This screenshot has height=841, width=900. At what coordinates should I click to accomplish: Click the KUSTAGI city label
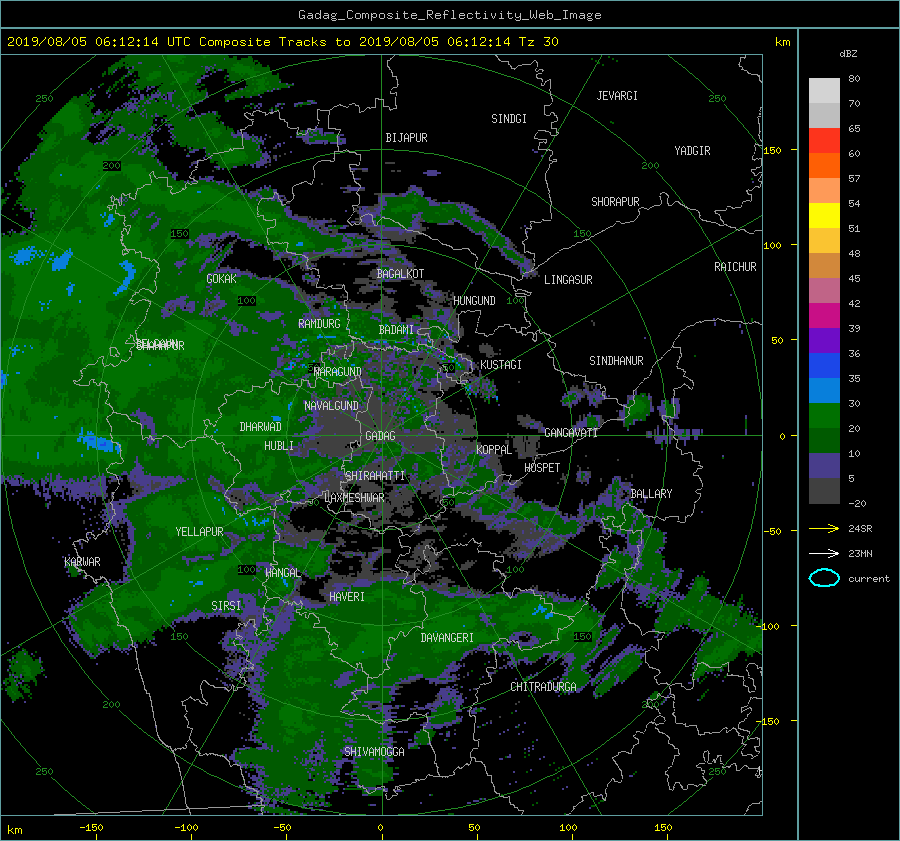coord(501,365)
